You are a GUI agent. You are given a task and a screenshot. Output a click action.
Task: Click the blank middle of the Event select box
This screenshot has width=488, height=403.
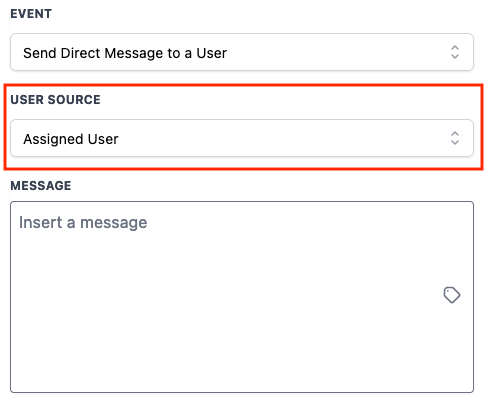click(x=333, y=52)
